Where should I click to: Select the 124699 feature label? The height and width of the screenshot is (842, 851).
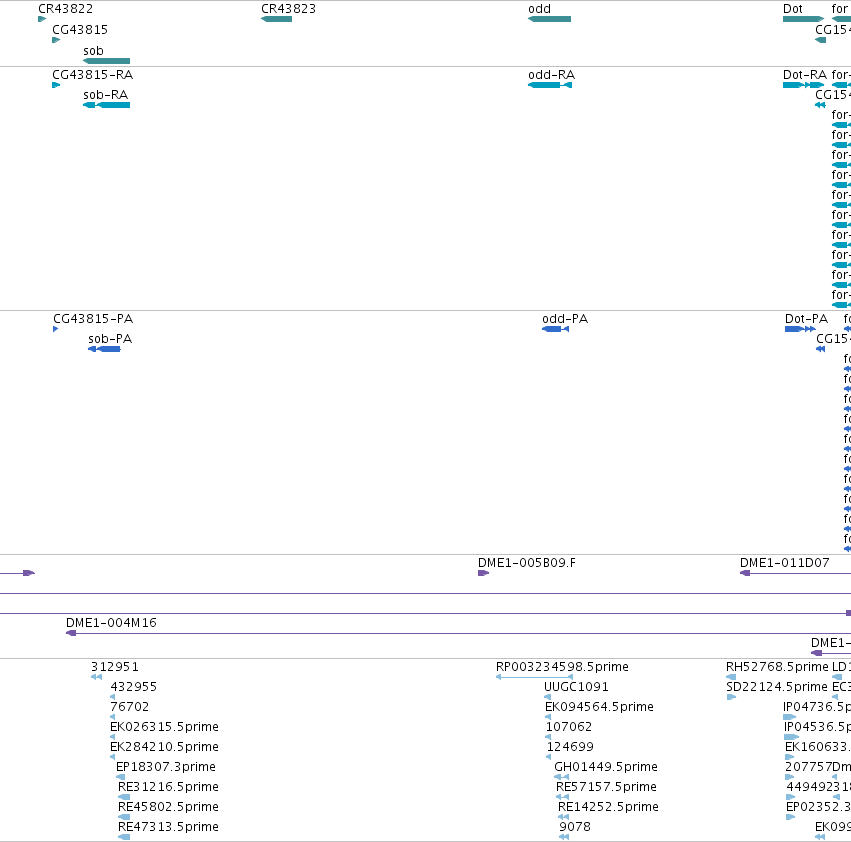(570, 747)
